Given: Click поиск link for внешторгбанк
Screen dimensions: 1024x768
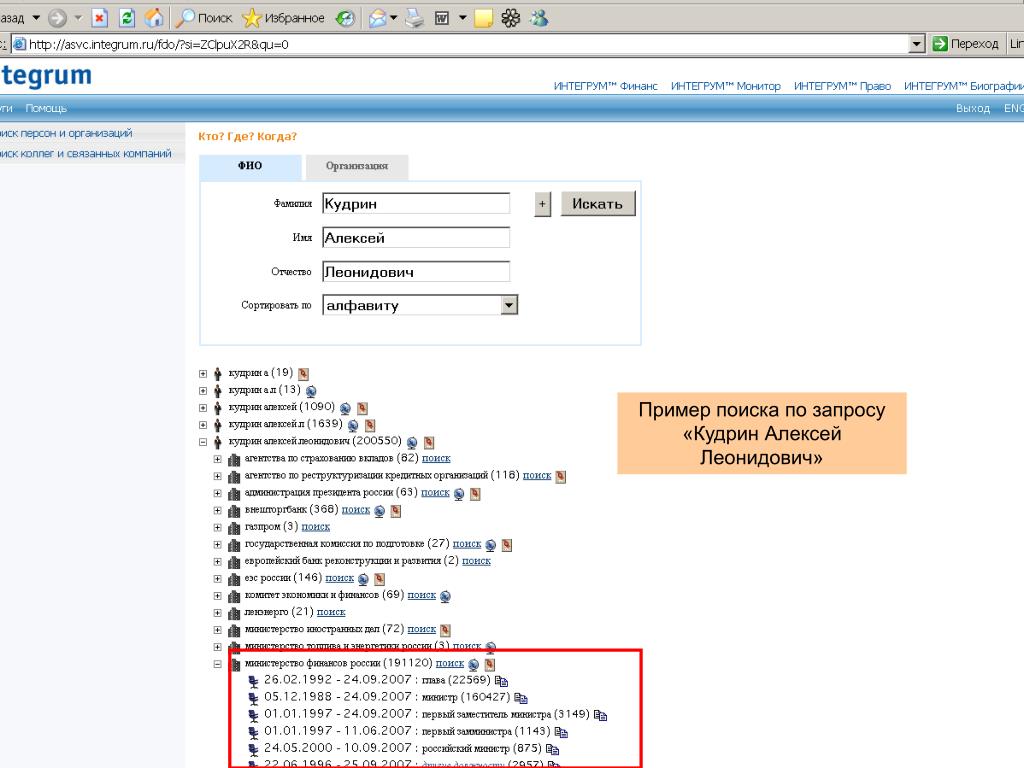Looking at the screenshot, I should click(x=356, y=509).
